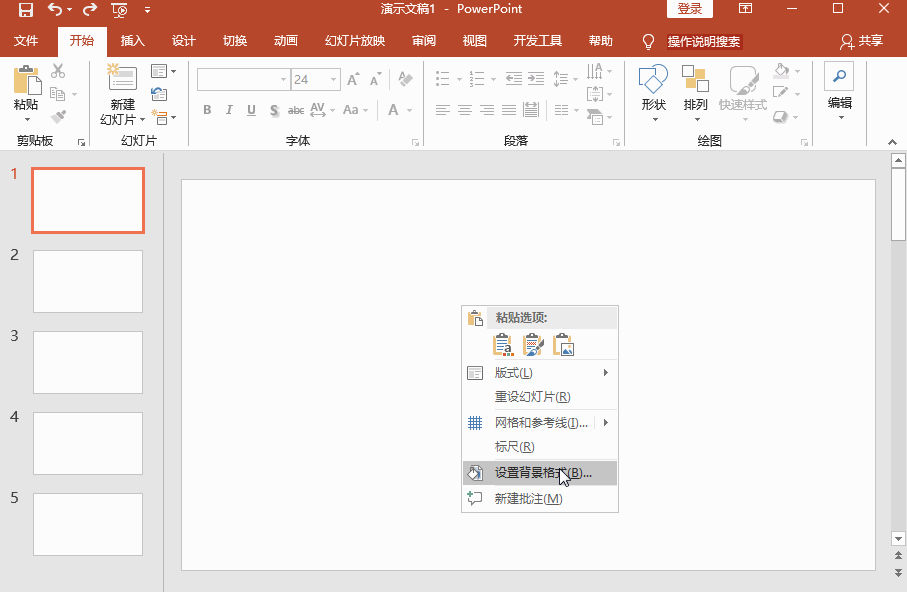Switch to the 插入 (Insert) ribbon tab
Viewport: 907px width, 592px height.
132,41
